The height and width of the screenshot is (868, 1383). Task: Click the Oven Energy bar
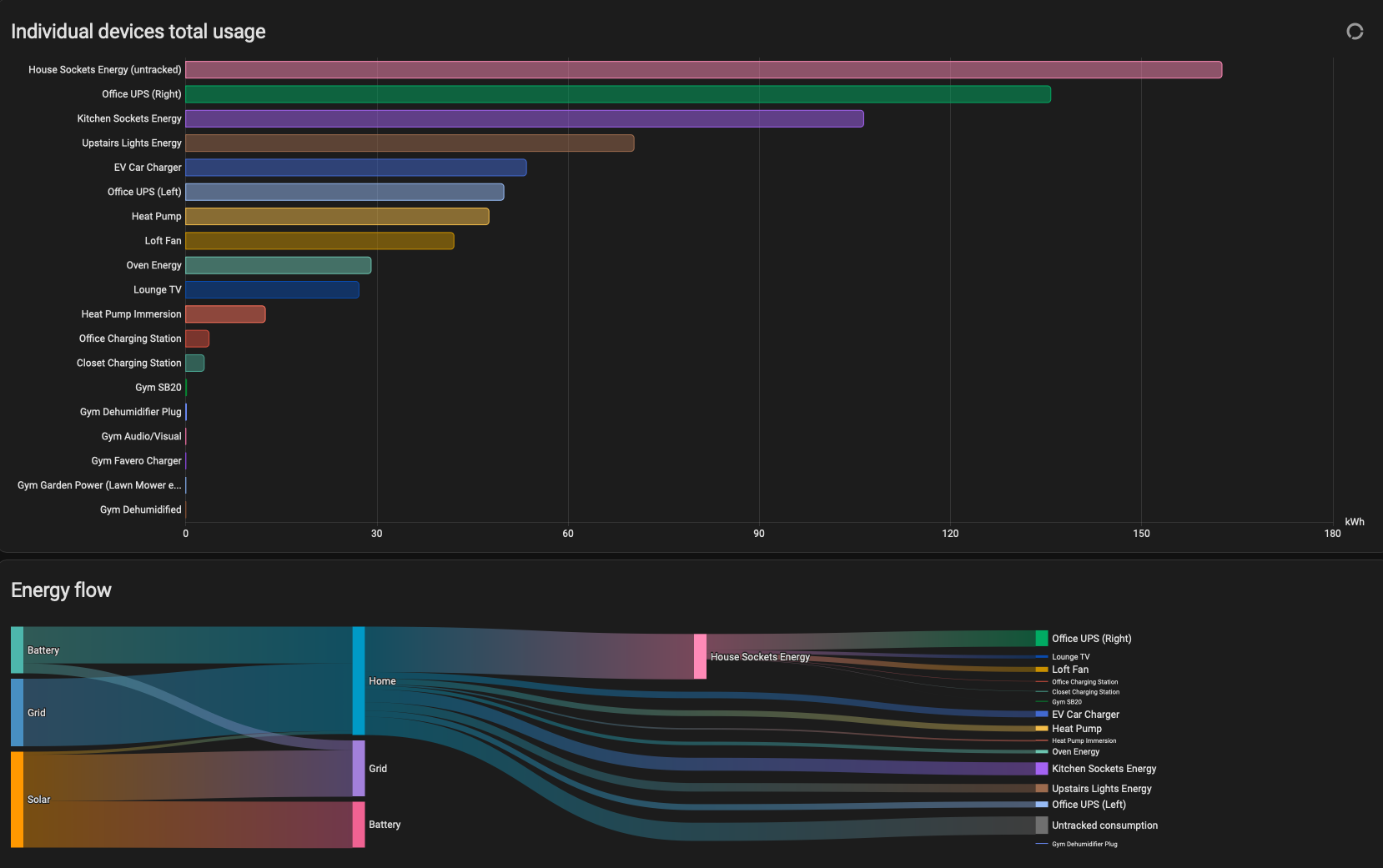pos(278,265)
